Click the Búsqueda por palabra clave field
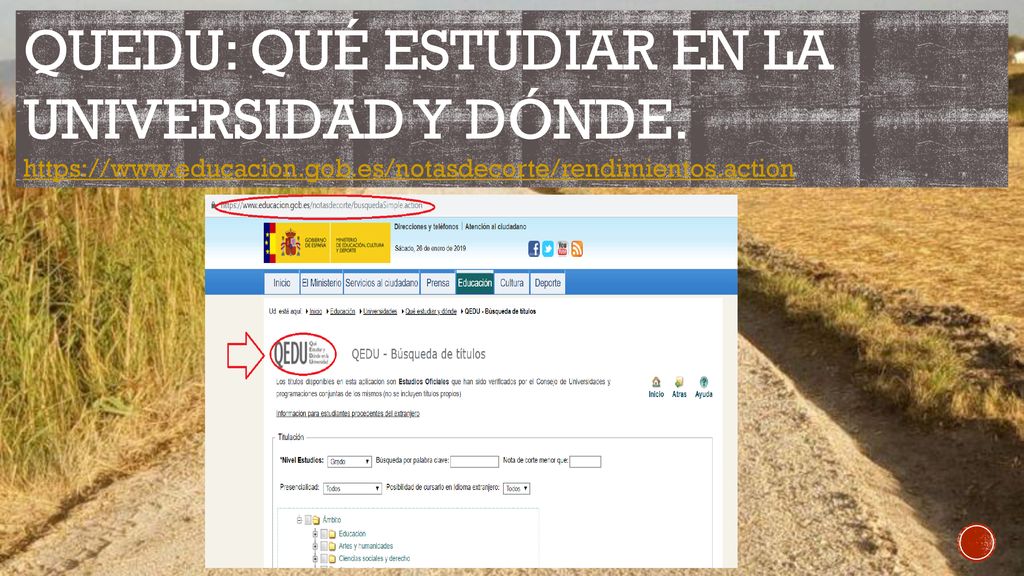This screenshot has width=1024, height=576. tap(475, 462)
